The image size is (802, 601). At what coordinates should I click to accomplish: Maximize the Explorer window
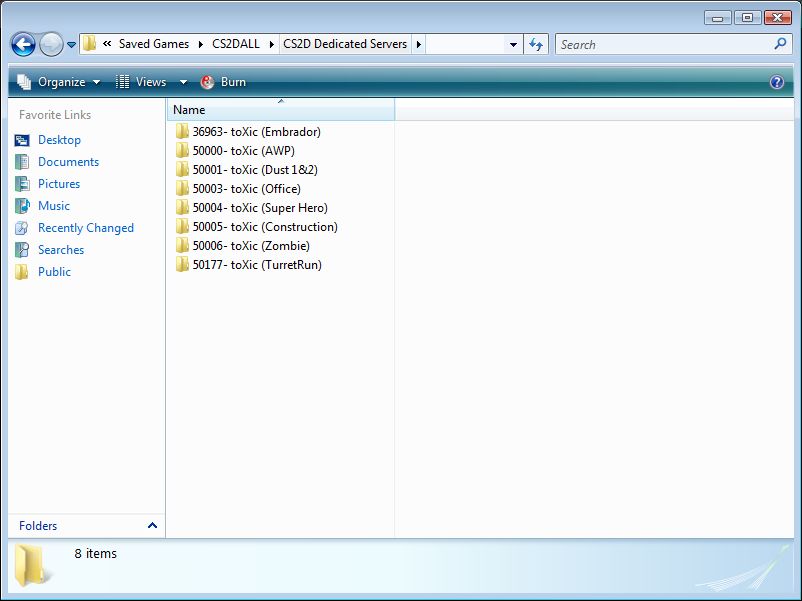click(747, 18)
